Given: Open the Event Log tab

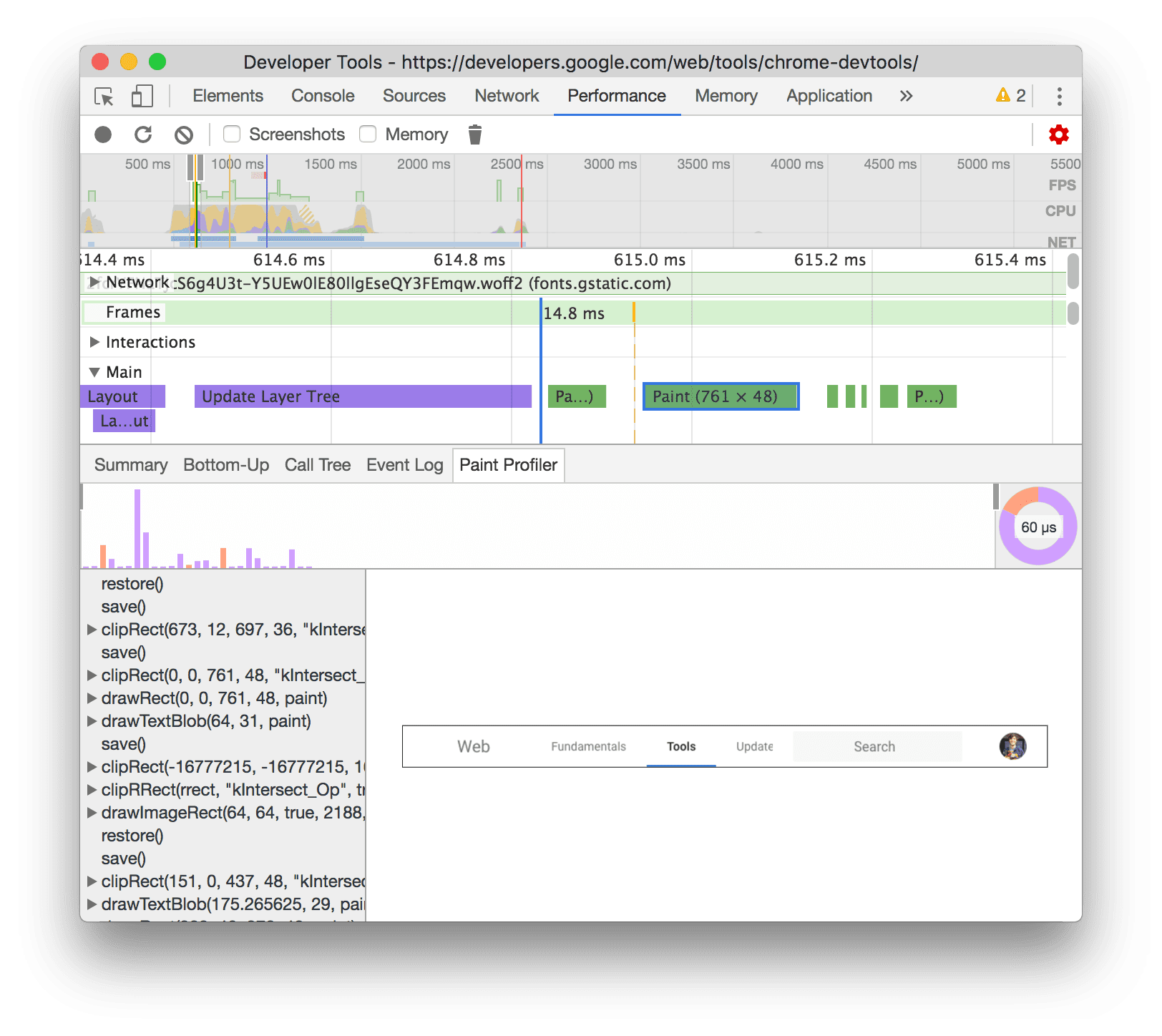Looking at the screenshot, I should tap(404, 465).
